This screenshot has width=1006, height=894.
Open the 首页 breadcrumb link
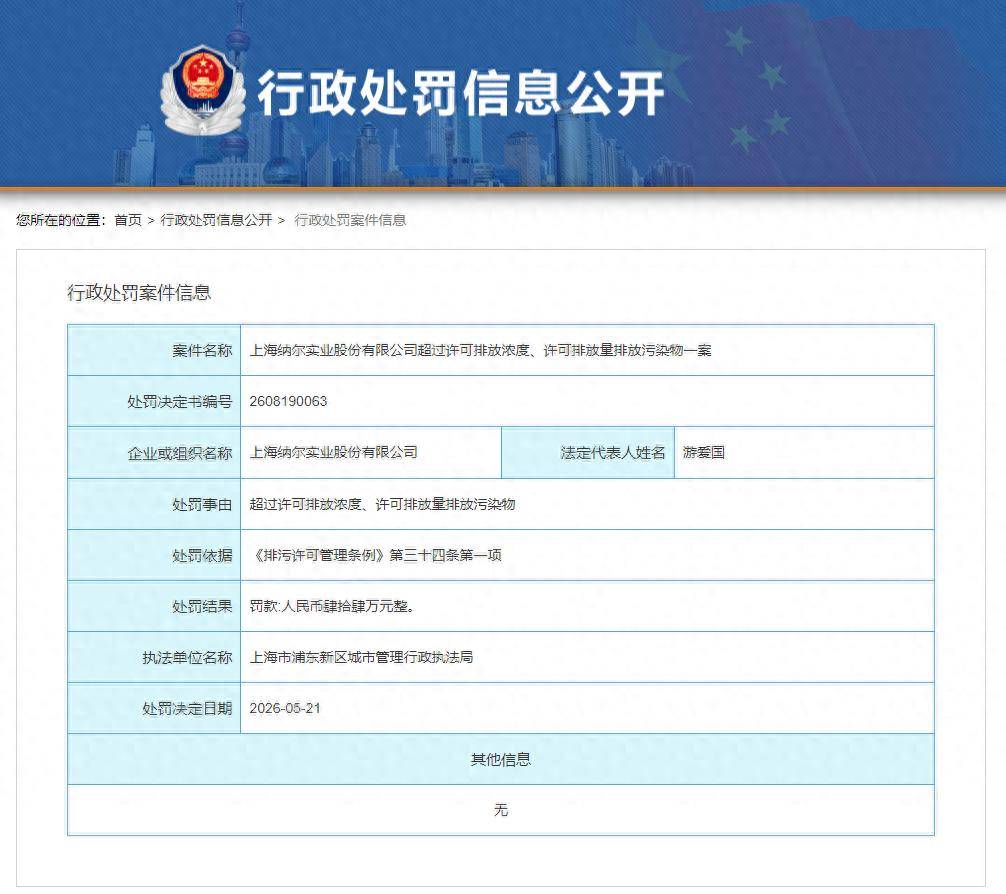click(128, 220)
